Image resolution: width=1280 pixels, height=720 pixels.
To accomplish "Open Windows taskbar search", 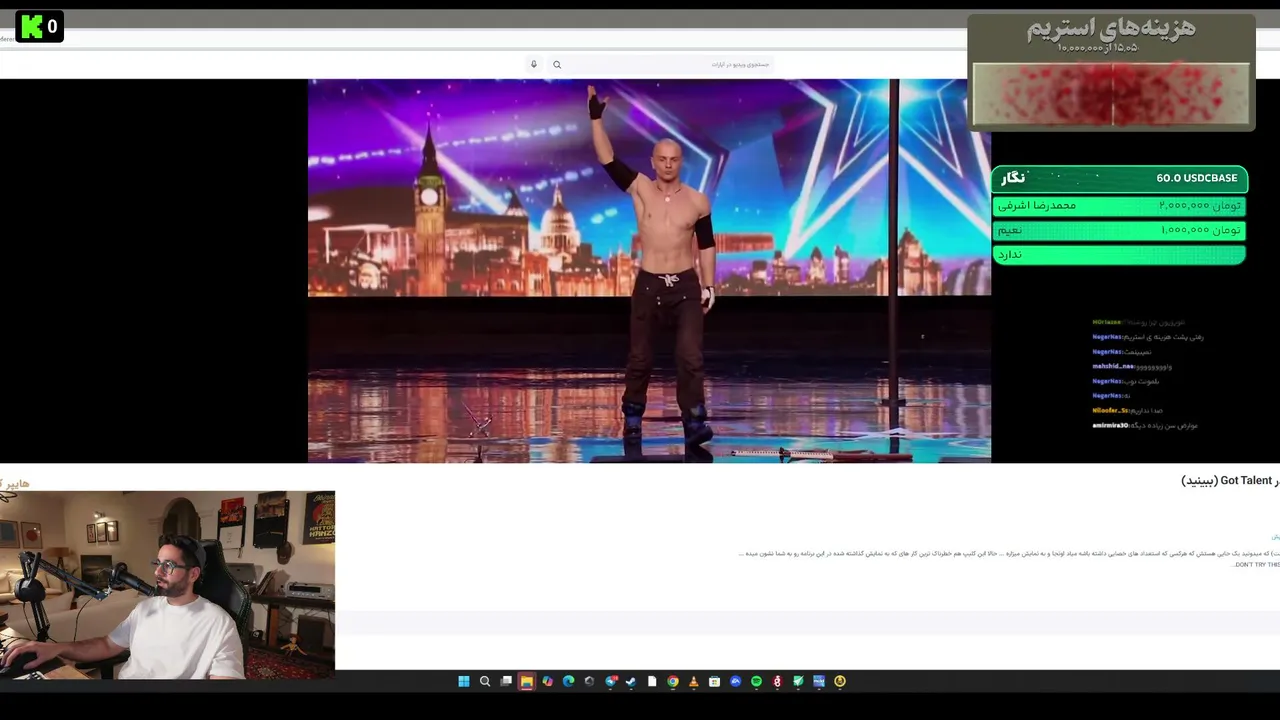I will 485,682.
